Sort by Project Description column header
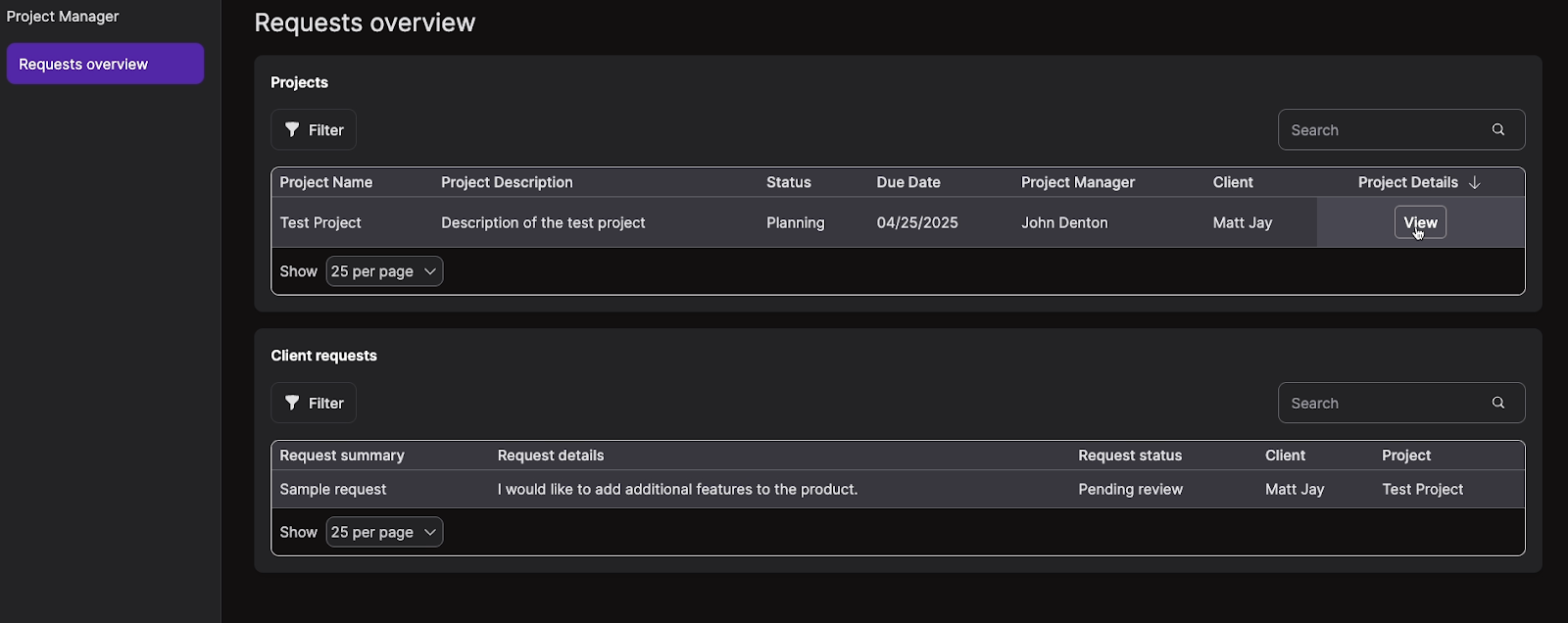The image size is (1568, 623). click(507, 182)
